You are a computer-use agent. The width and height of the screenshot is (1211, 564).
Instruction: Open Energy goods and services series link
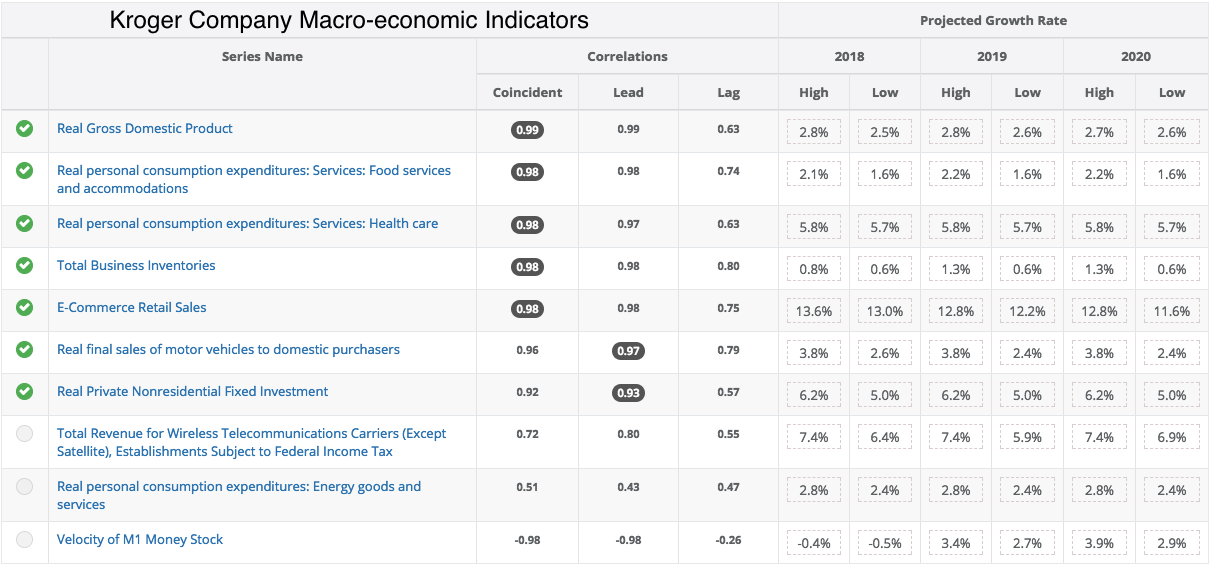(x=239, y=495)
